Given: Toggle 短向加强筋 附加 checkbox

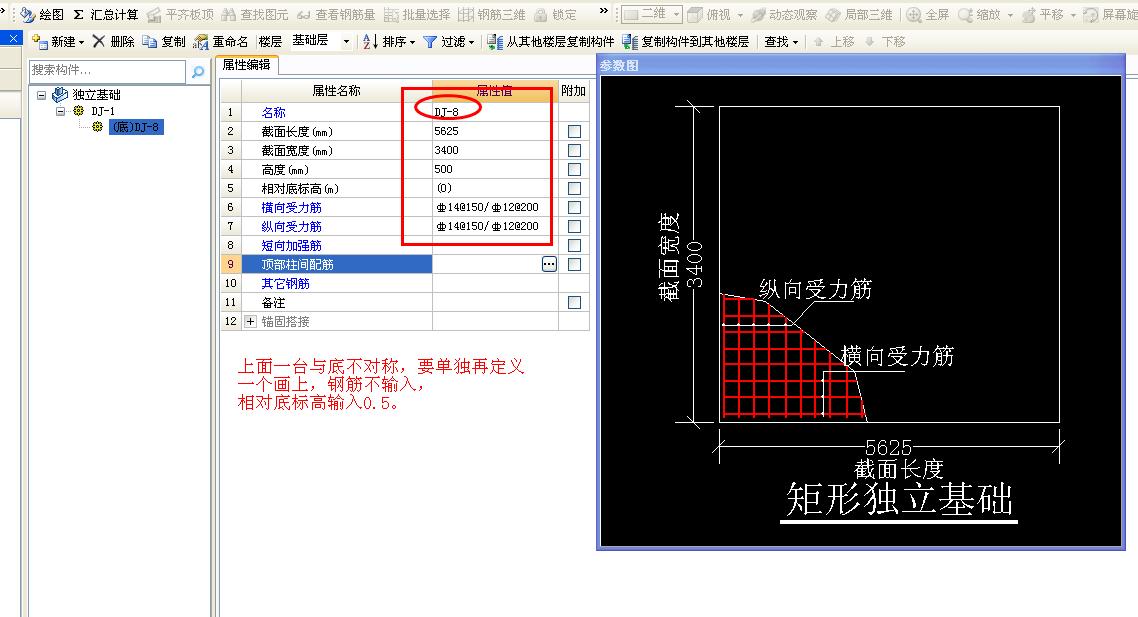Looking at the screenshot, I should point(574,245).
